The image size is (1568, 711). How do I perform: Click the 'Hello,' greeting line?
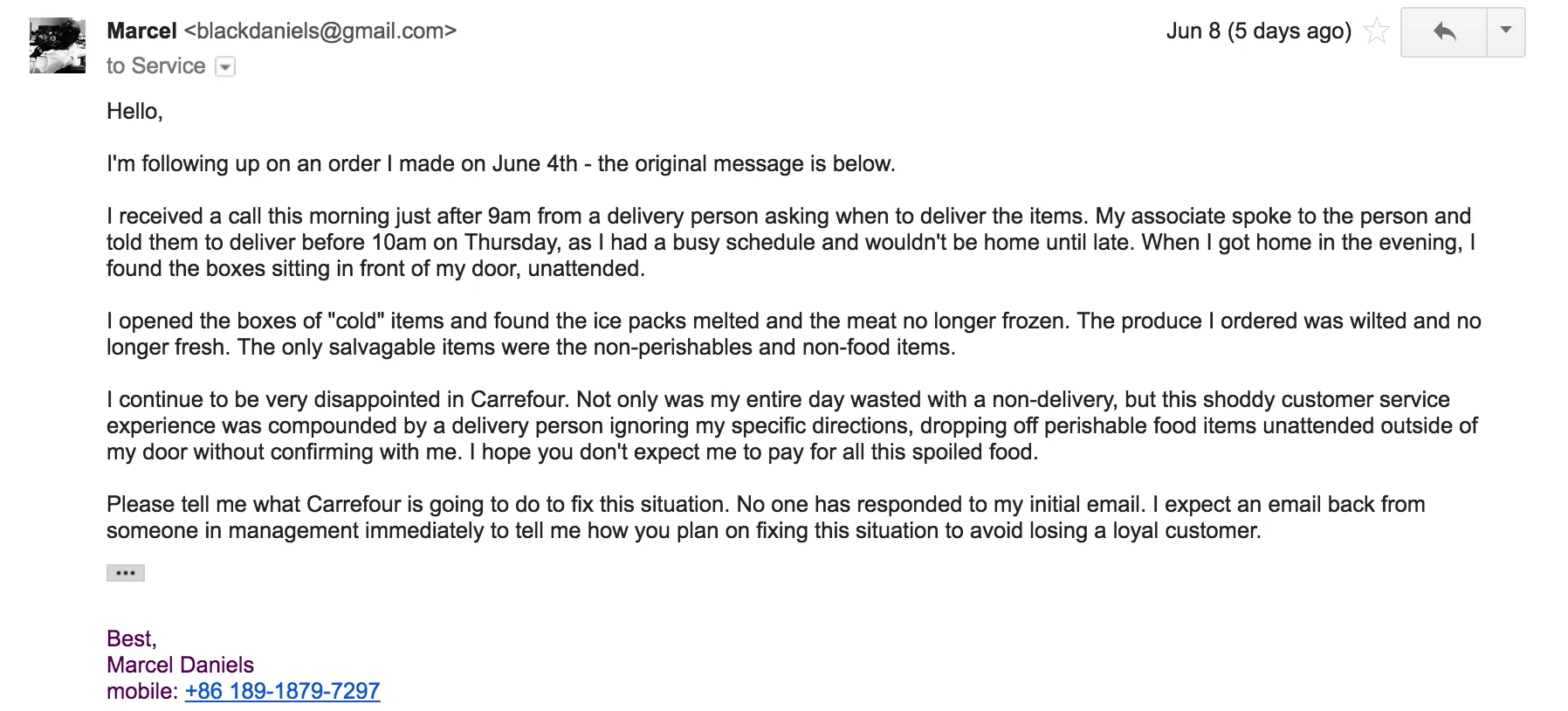click(x=134, y=111)
